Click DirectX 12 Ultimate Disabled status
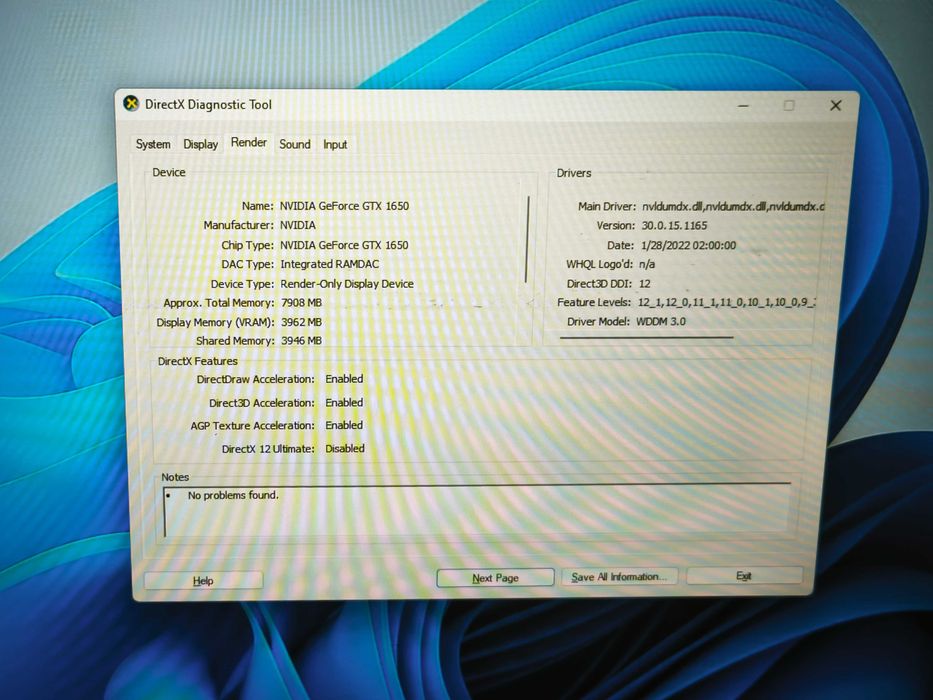Viewport: 933px width, 700px height. (345, 448)
